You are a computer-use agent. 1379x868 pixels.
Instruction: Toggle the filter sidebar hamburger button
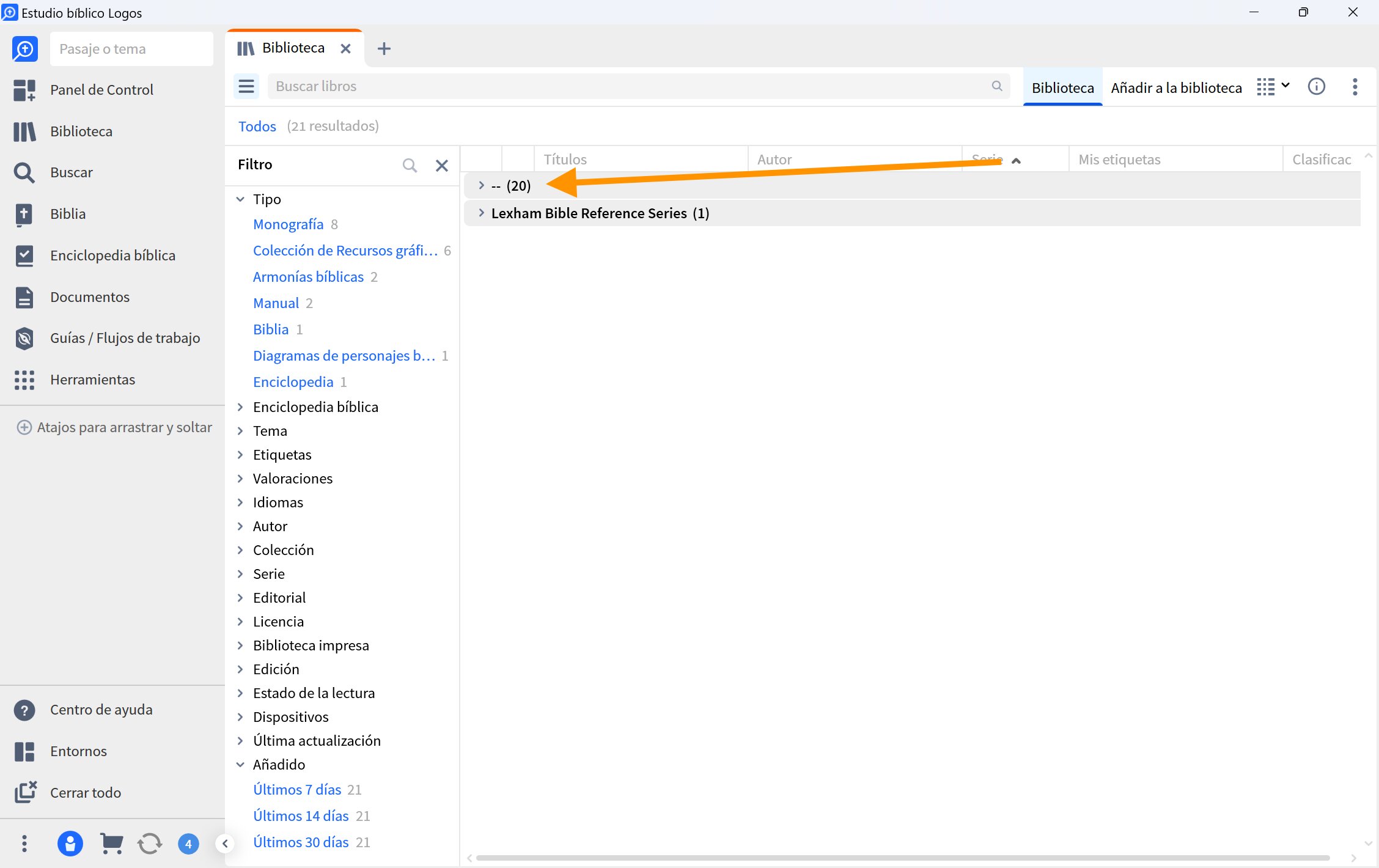click(x=246, y=86)
